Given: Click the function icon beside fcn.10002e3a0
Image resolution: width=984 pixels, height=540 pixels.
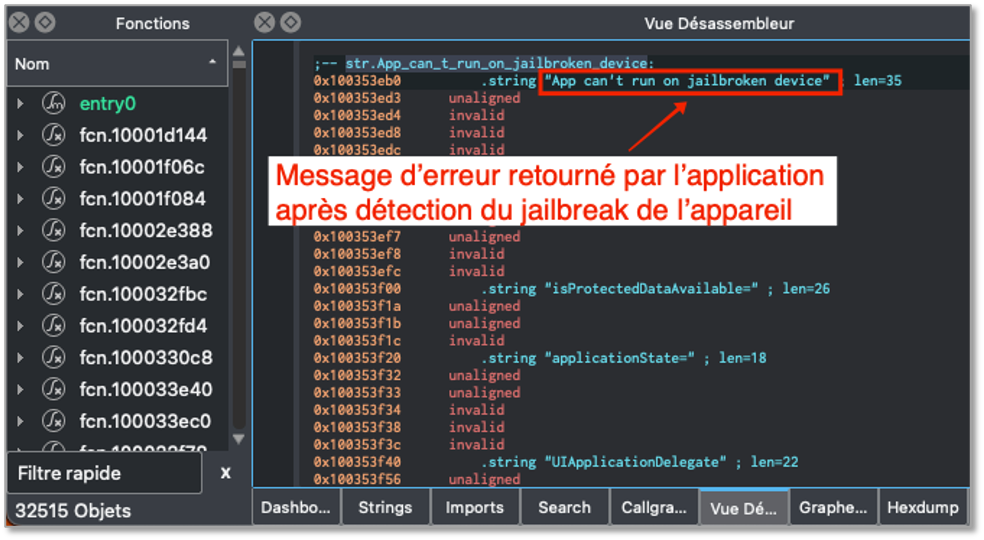Looking at the screenshot, I should [54, 262].
